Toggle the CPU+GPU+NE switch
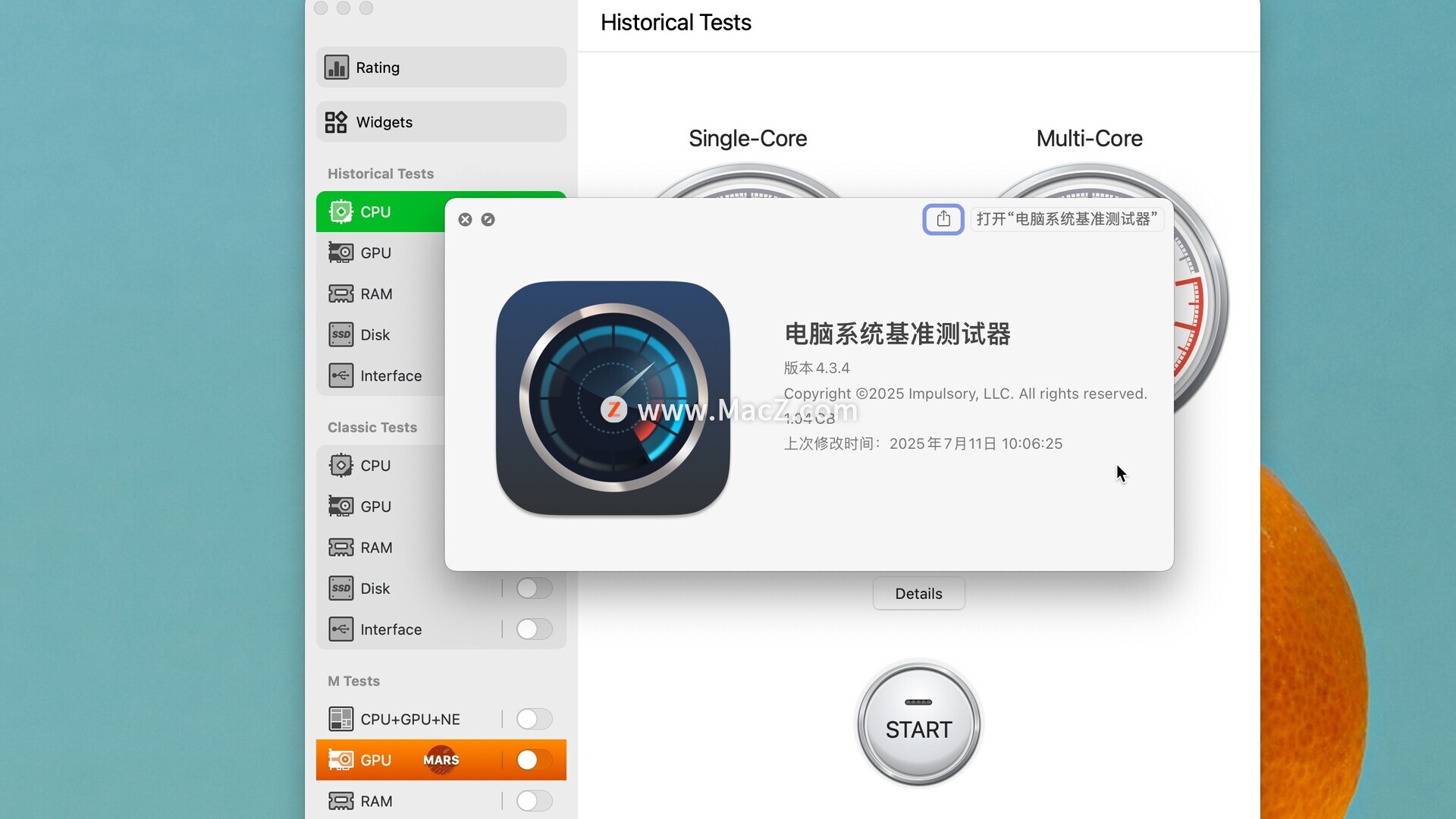Image resolution: width=1456 pixels, height=819 pixels. point(534,719)
